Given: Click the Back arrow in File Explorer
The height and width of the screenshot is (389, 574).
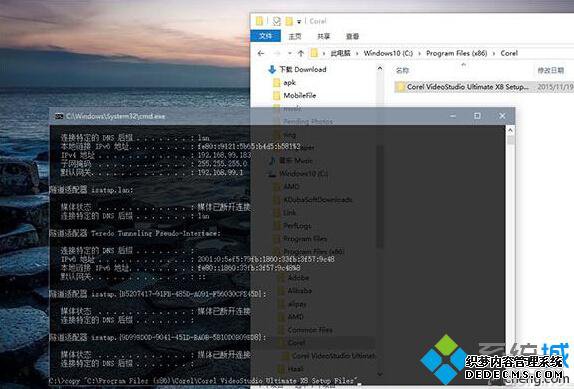Looking at the screenshot, I should coord(261,53).
